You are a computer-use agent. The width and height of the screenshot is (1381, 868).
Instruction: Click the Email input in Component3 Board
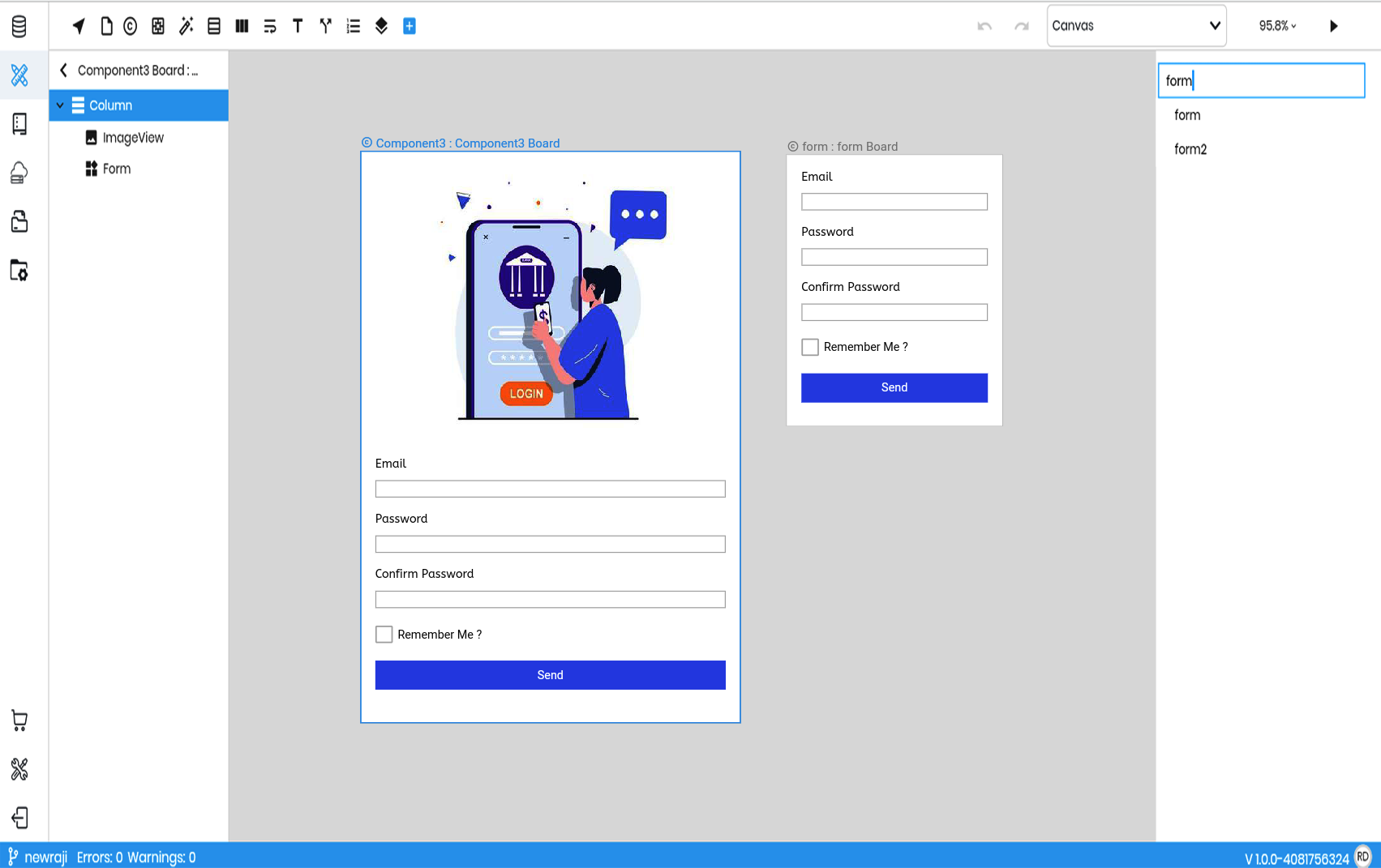[550, 489]
